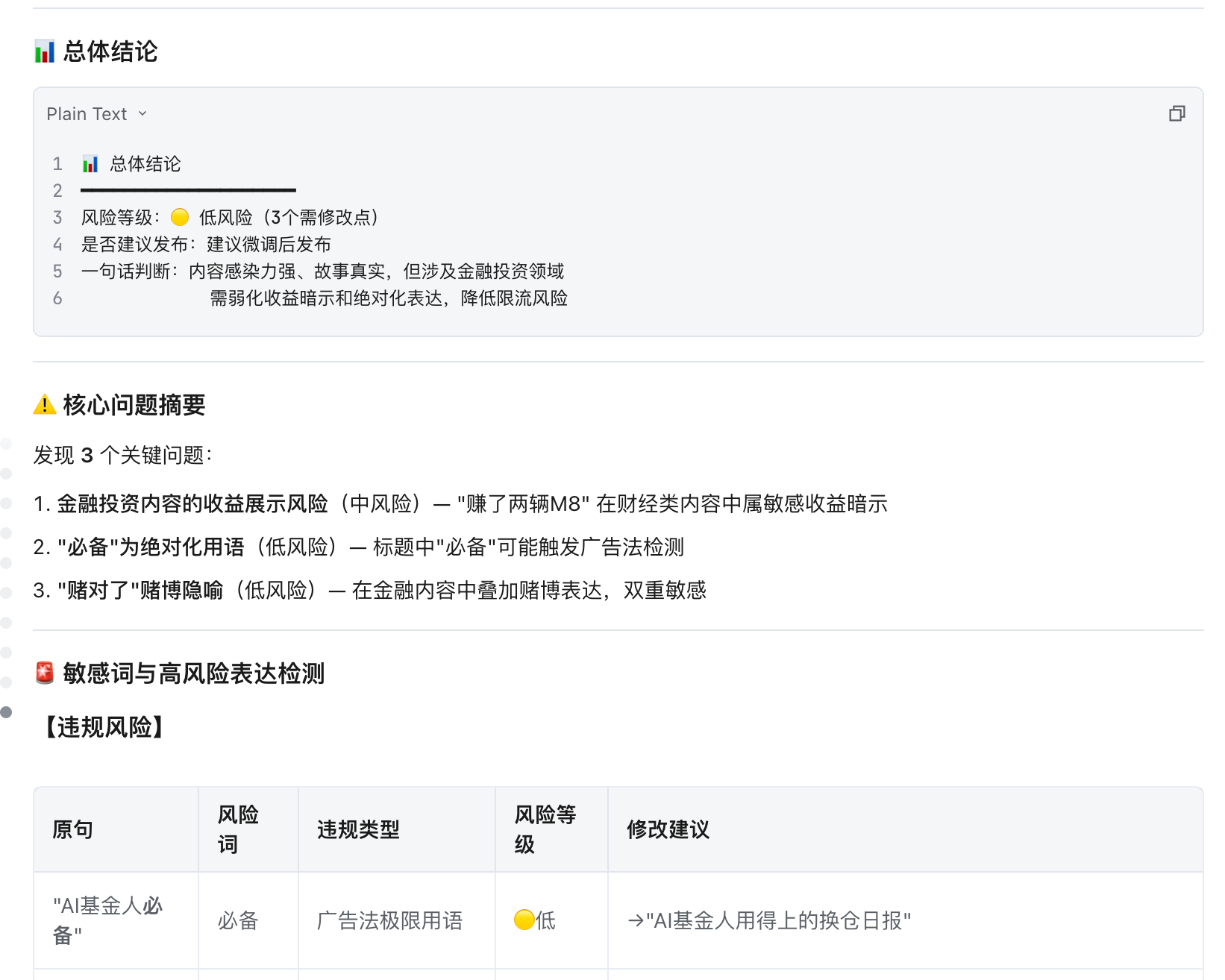The image size is (1225, 980).
Task: Click the 修改建议 column header
Action: [x=668, y=829]
